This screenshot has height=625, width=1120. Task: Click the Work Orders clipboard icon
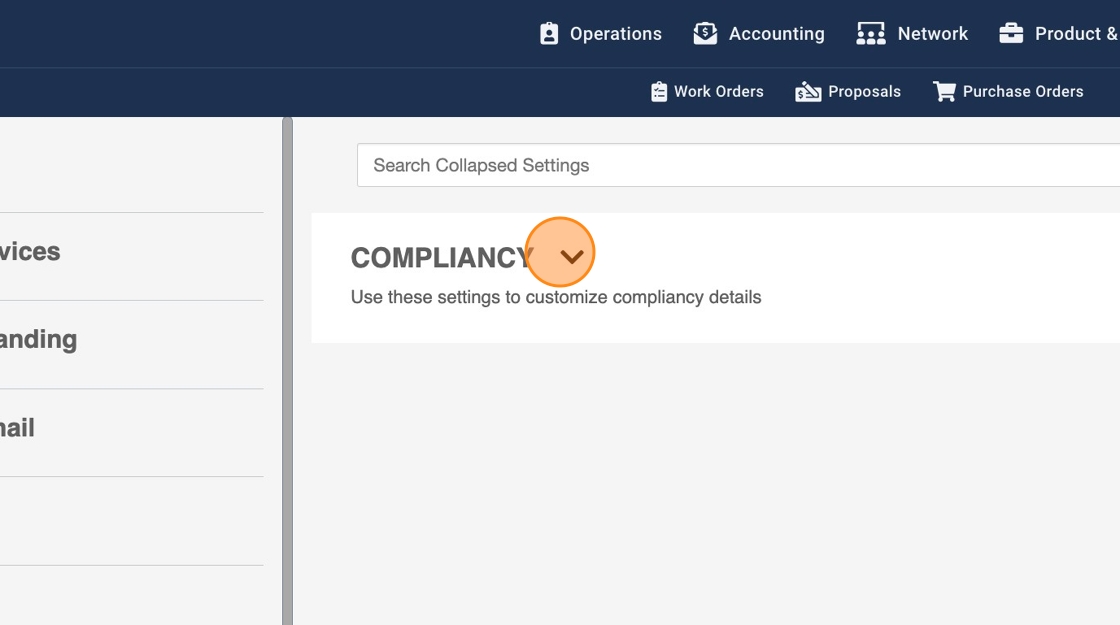(658, 92)
